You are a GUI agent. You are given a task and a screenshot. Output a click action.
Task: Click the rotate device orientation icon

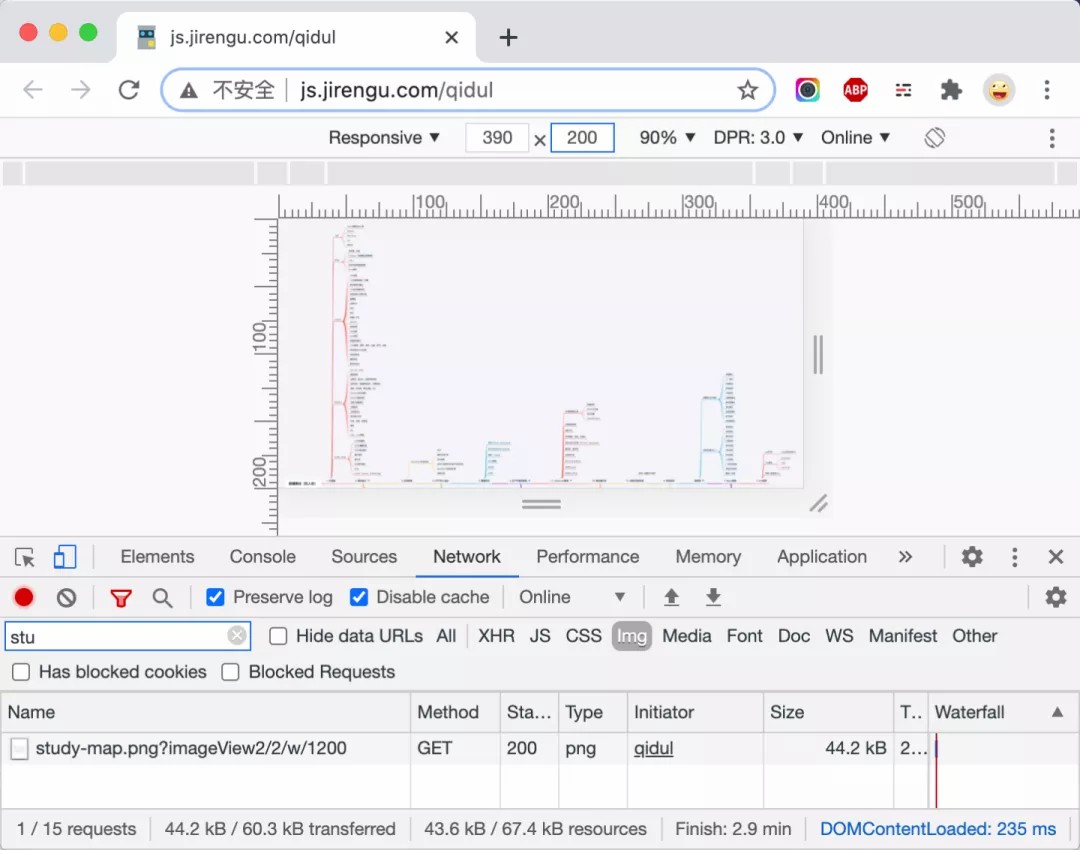point(934,138)
